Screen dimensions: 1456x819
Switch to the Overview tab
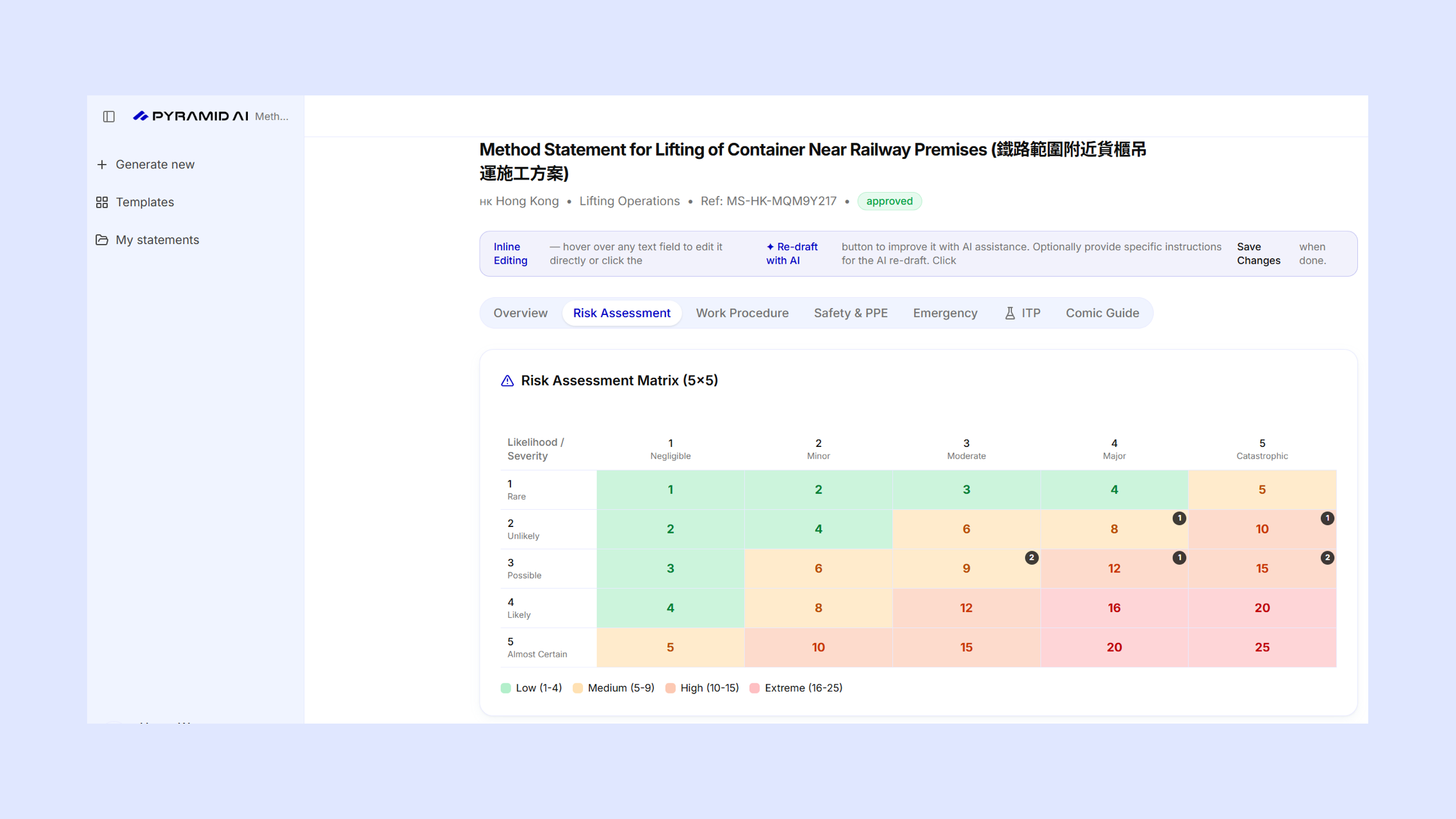click(520, 313)
